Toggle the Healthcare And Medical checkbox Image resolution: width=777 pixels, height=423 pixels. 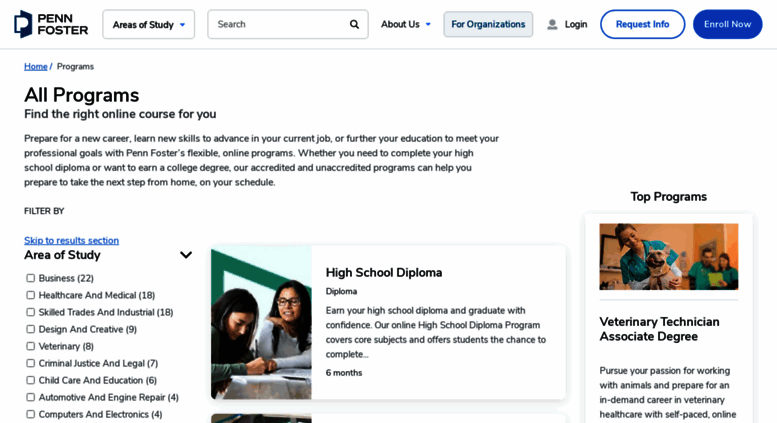pyautogui.click(x=31, y=295)
